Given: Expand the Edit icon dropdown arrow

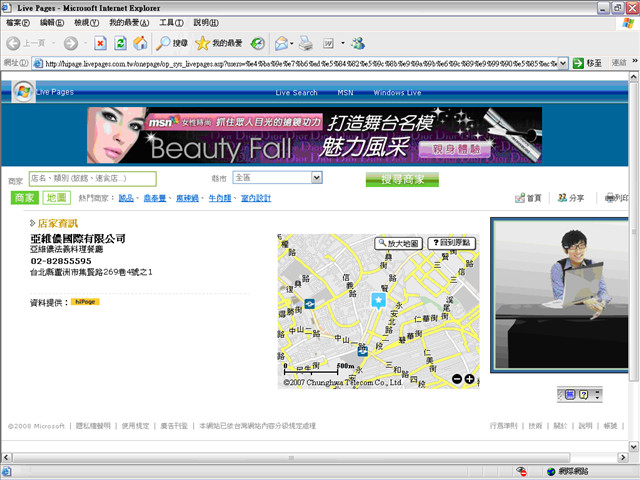Looking at the screenshot, I should (342, 43).
